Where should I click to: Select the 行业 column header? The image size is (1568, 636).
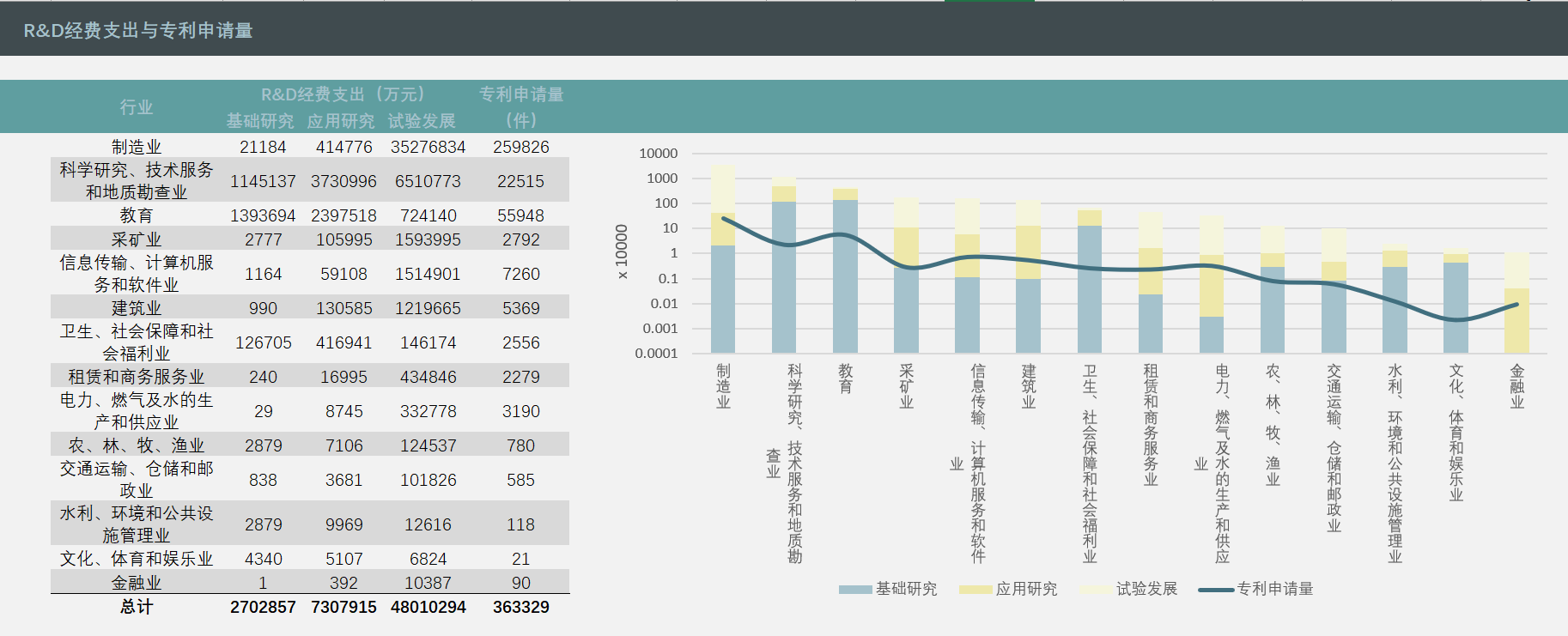coord(137,107)
